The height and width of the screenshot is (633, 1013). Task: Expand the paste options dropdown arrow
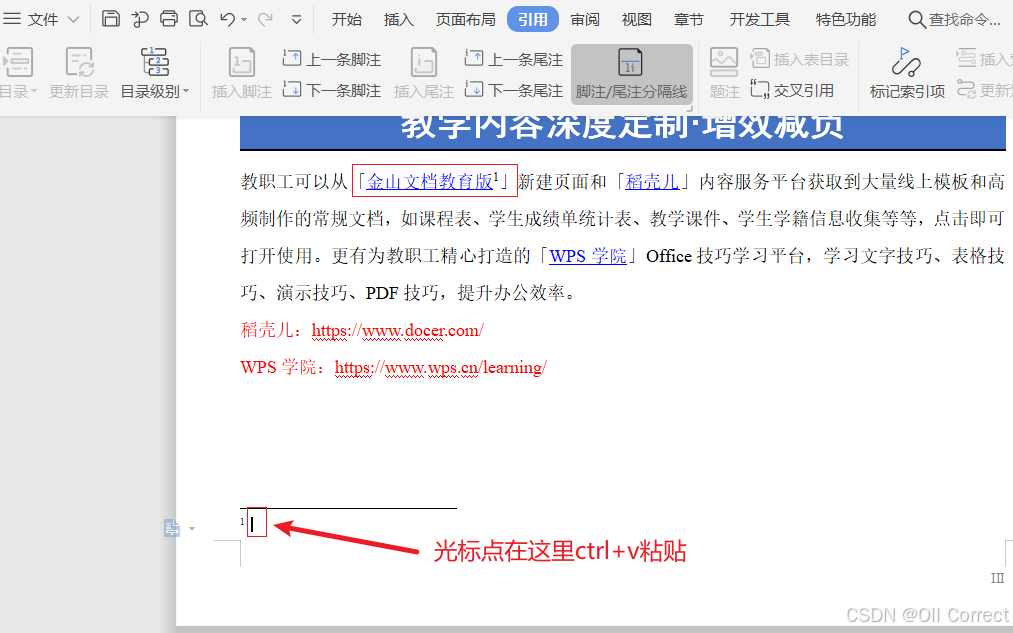point(192,528)
